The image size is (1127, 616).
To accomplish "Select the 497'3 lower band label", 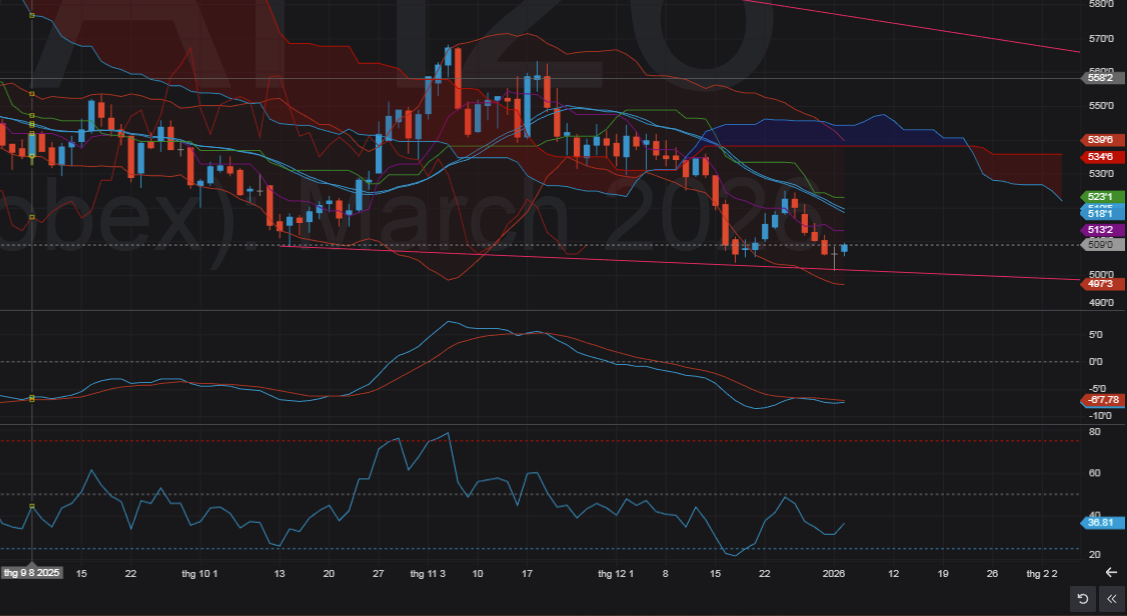I will (1102, 284).
